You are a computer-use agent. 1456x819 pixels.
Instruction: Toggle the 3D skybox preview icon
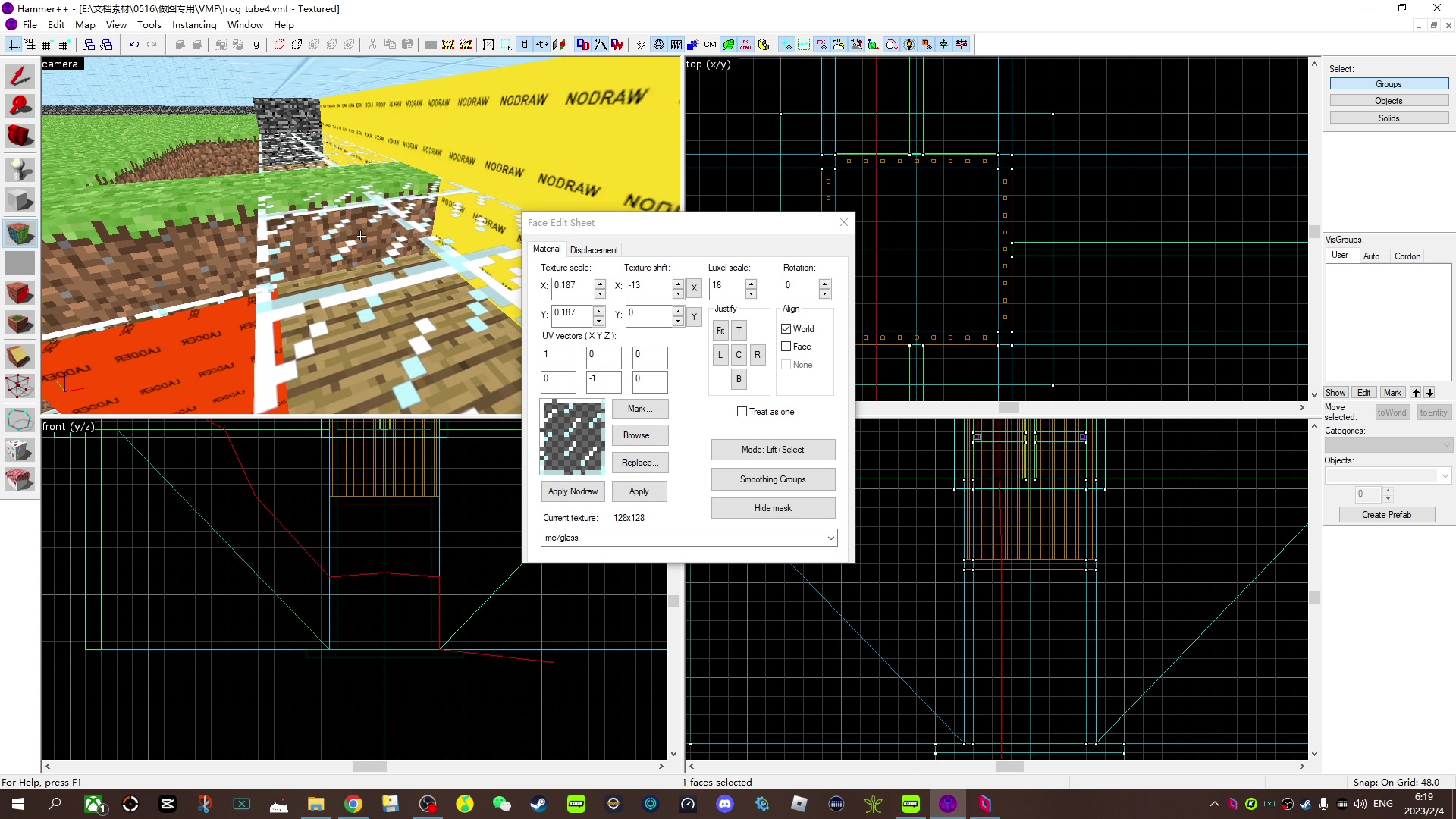point(856,45)
